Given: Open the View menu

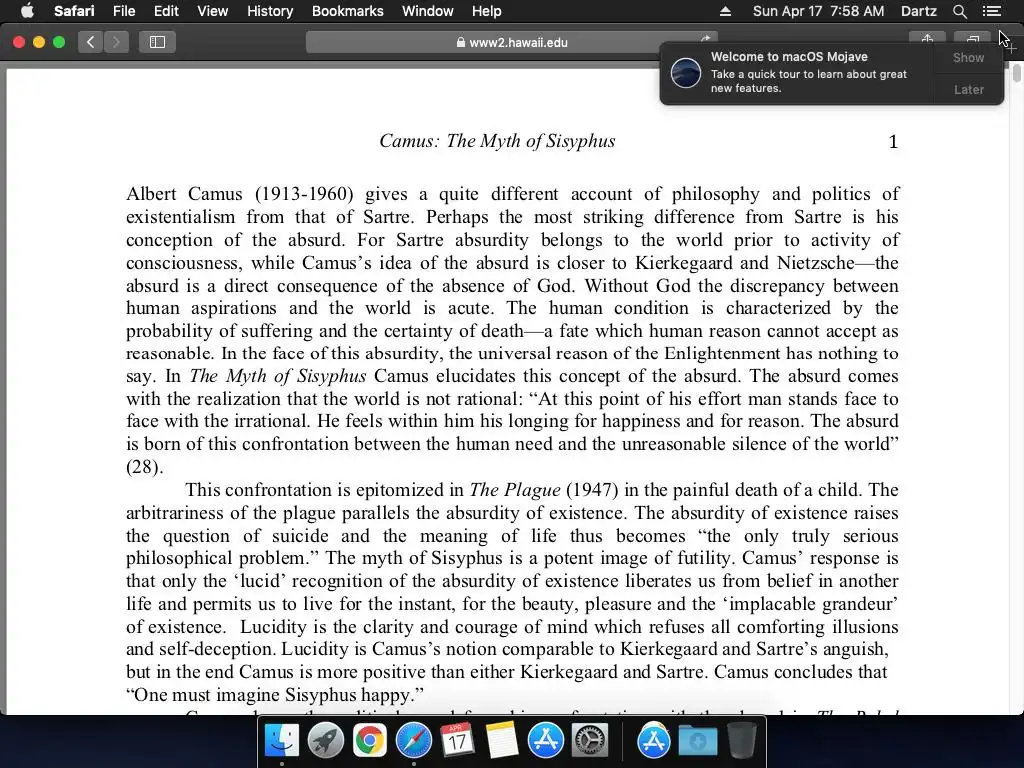Looking at the screenshot, I should coord(213,11).
